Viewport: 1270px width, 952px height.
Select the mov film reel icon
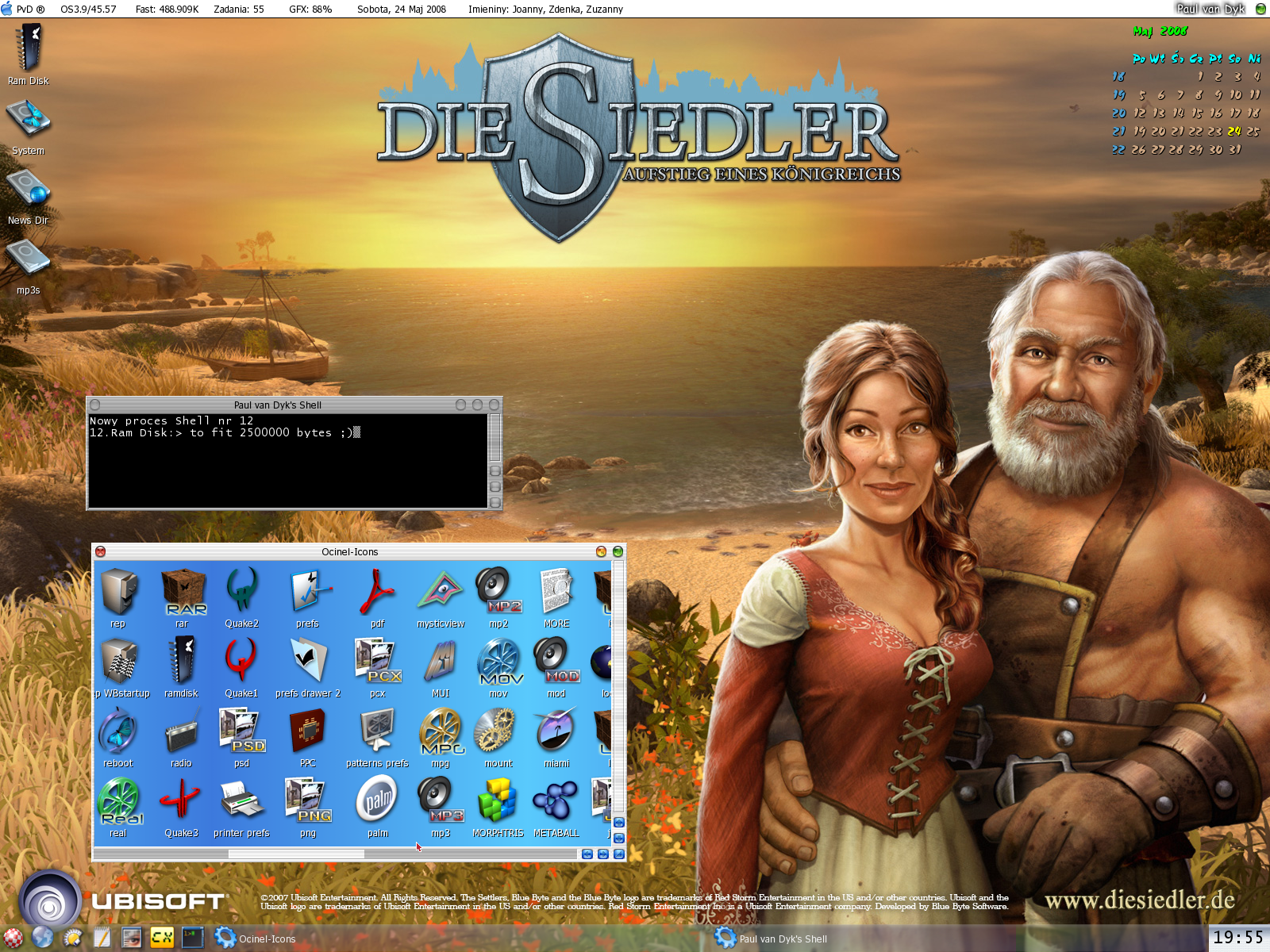coord(498,667)
